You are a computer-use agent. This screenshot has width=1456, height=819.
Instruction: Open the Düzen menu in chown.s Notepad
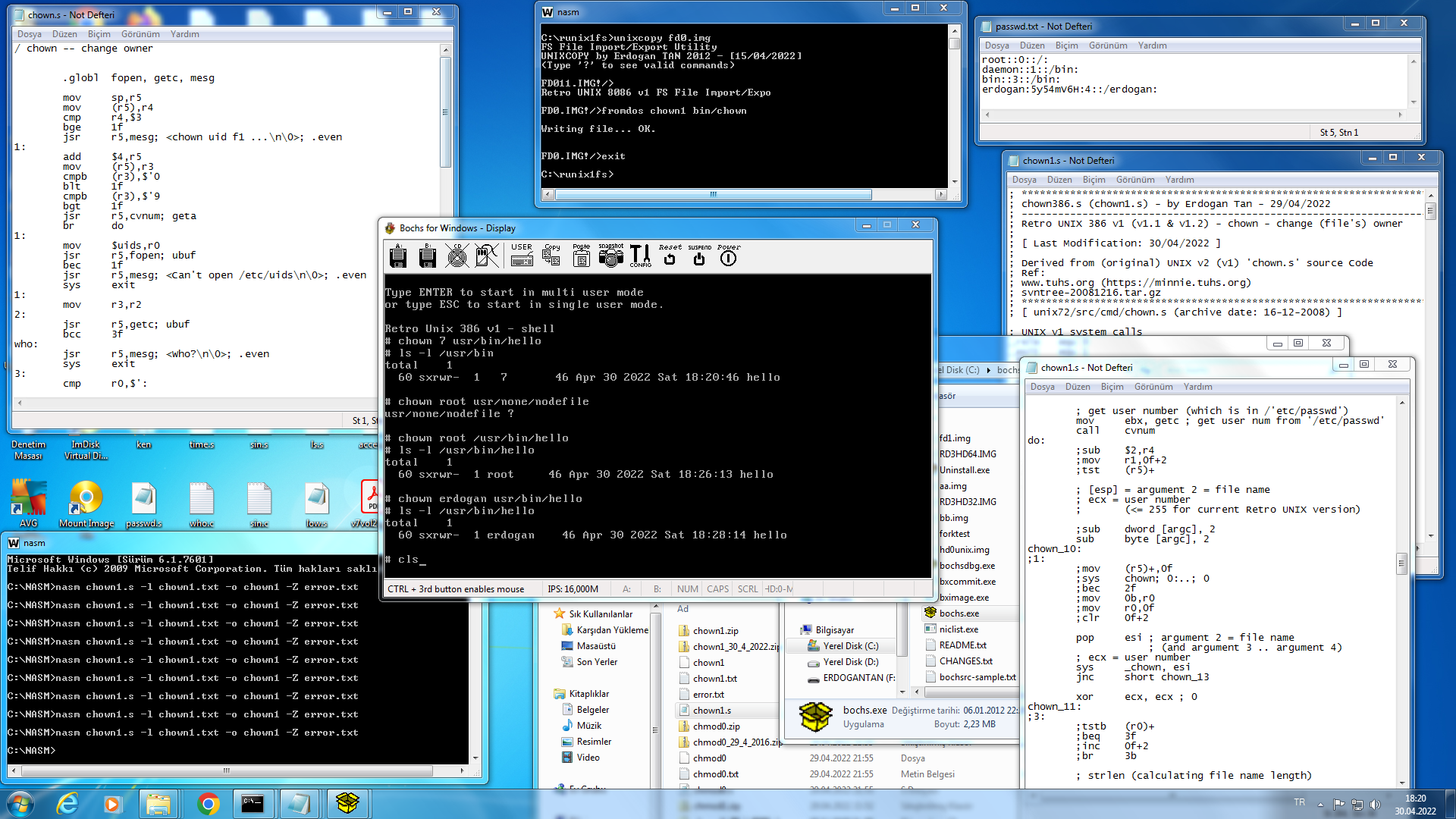tap(64, 34)
